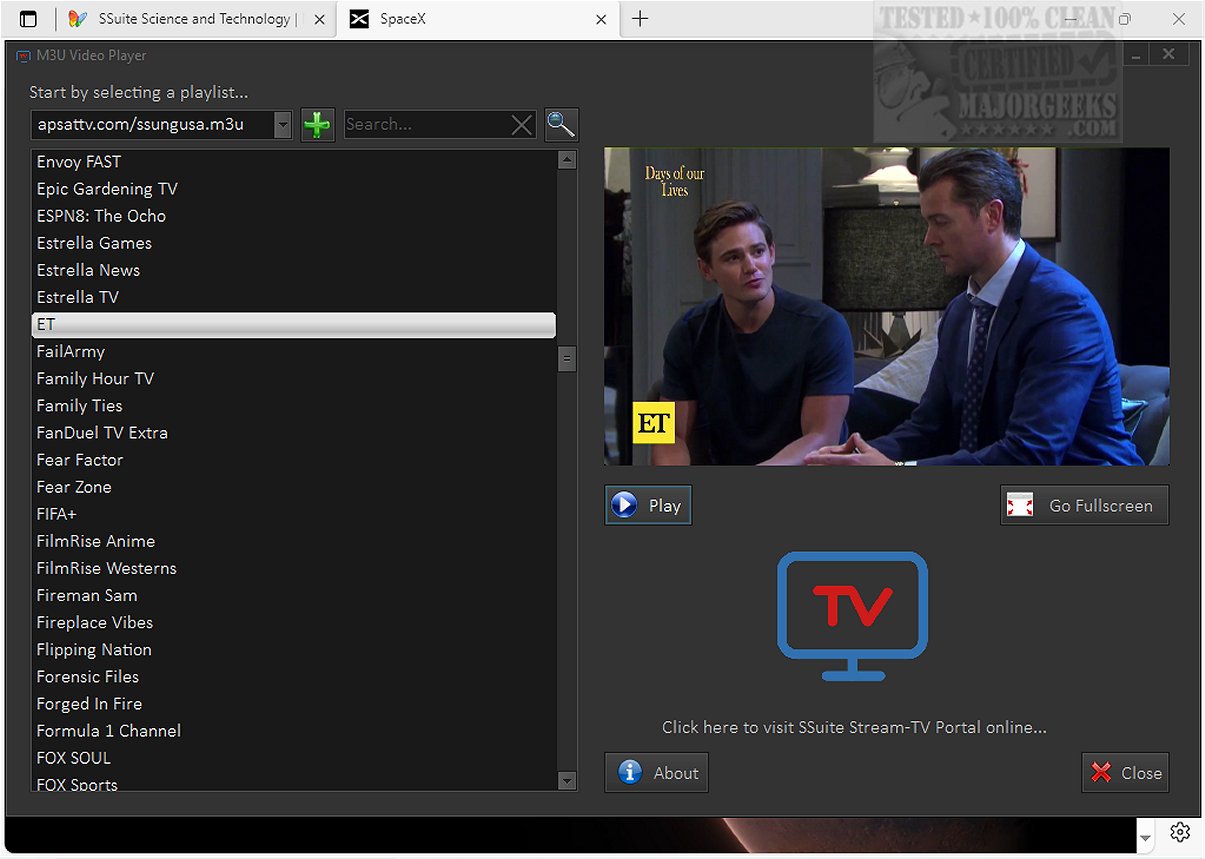Click the green plus add playlist icon

(x=317, y=125)
